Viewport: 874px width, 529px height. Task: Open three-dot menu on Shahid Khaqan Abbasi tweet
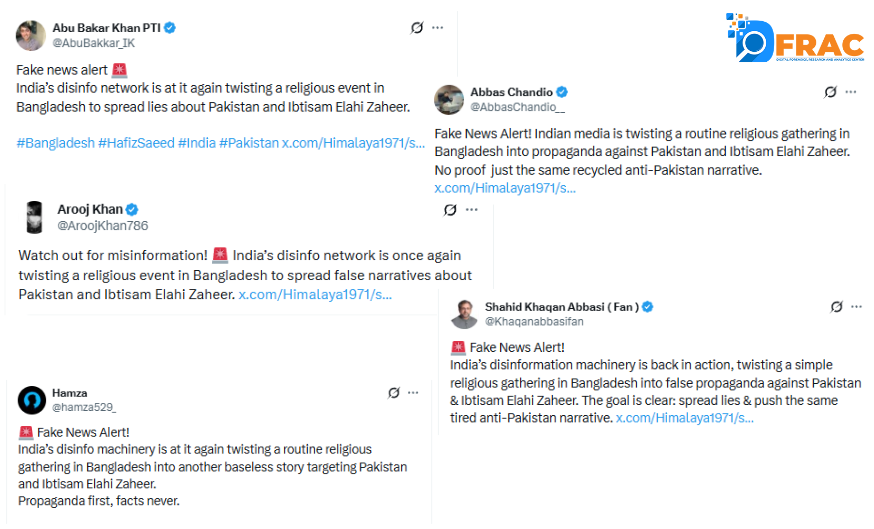[858, 307]
